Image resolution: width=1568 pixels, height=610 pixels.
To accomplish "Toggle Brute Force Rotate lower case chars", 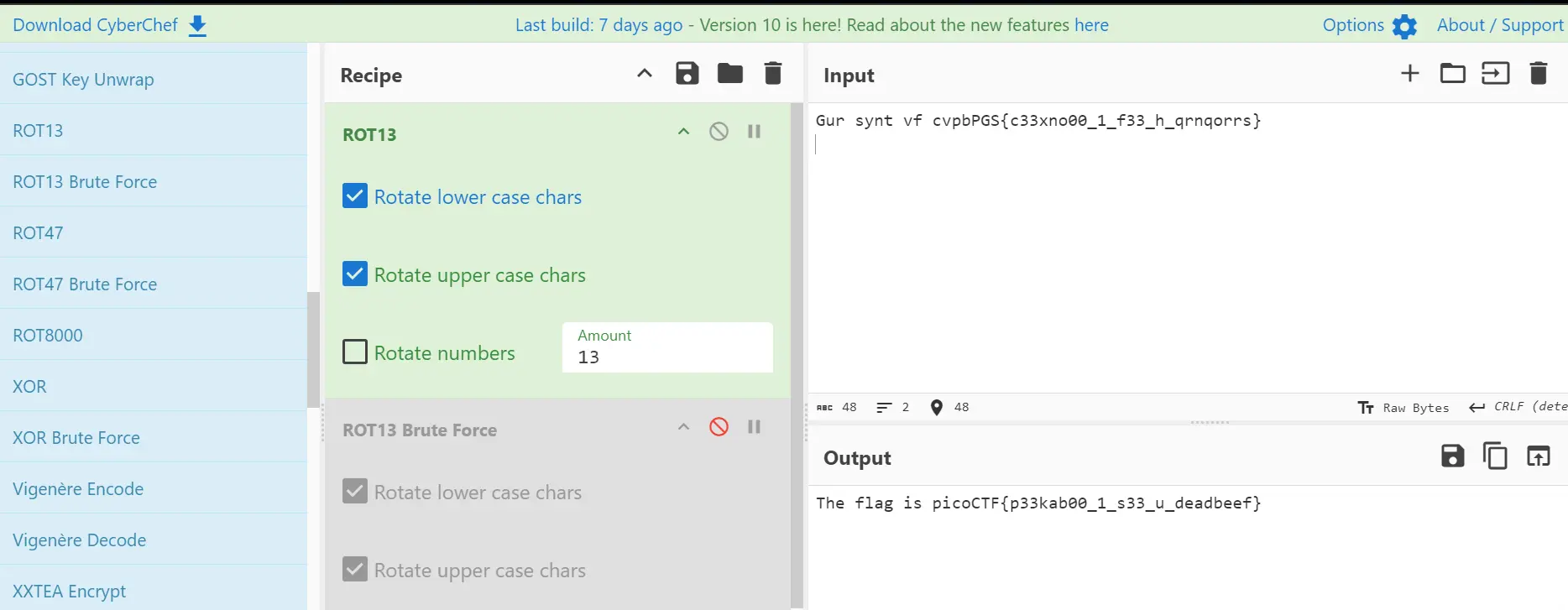I will 355,491.
